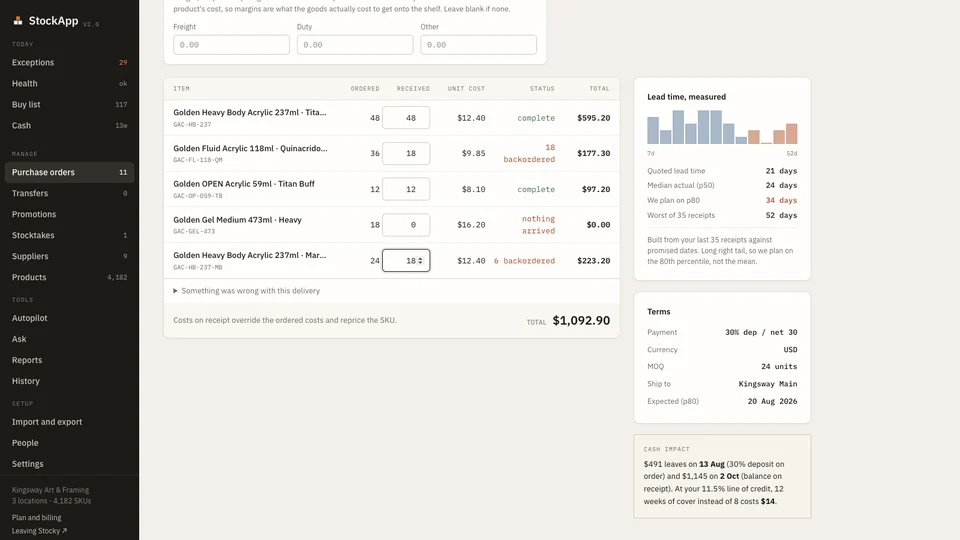
Task: Click the Unit Cost column header
Action: pos(466,89)
